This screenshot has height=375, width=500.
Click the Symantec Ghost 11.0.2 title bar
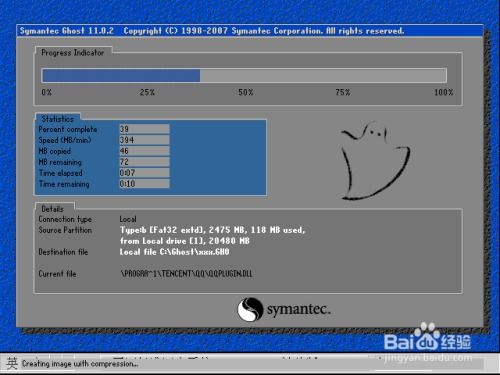[250, 31]
